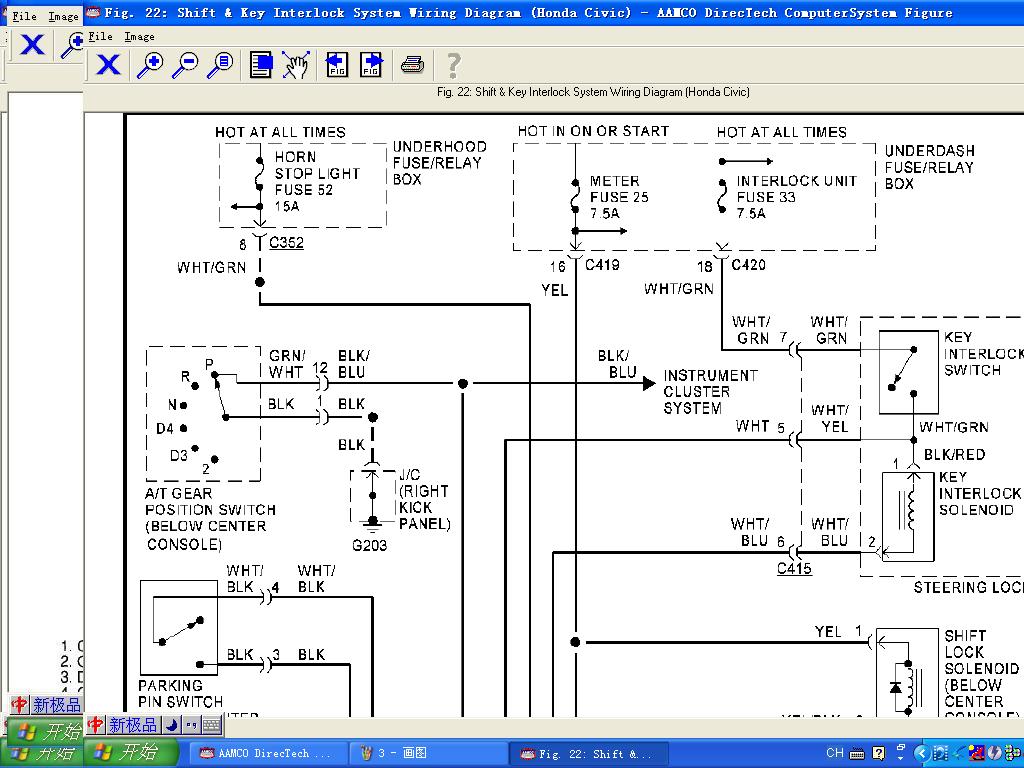Image resolution: width=1024 pixels, height=768 pixels.
Task: Print the wiring diagram with printer icon
Action: (412, 66)
